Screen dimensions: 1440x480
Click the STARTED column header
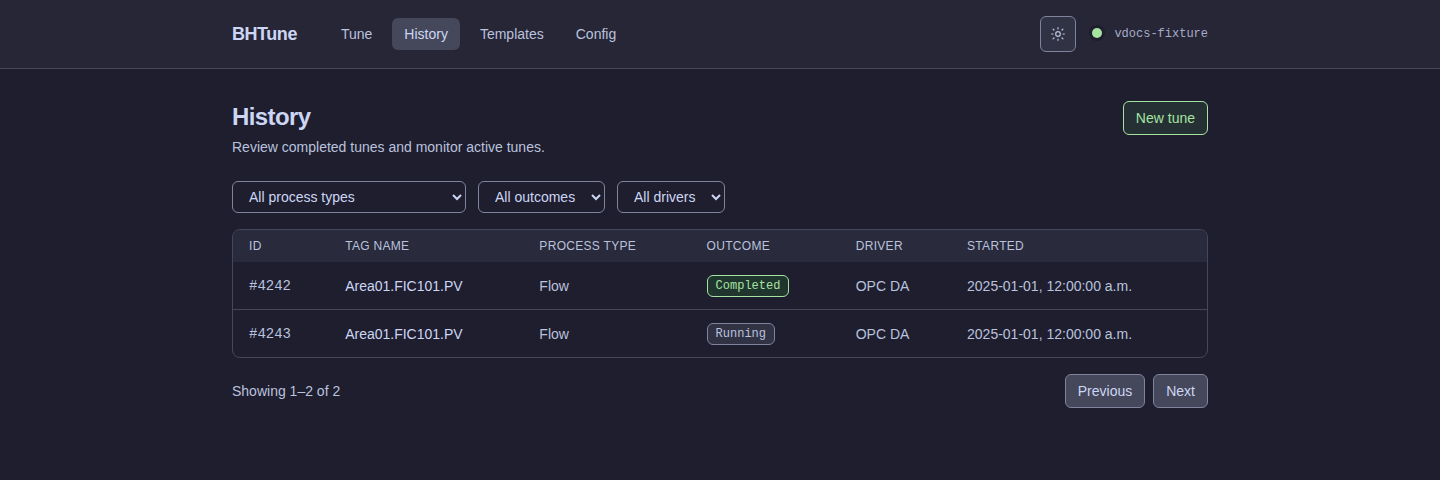(995, 246)
